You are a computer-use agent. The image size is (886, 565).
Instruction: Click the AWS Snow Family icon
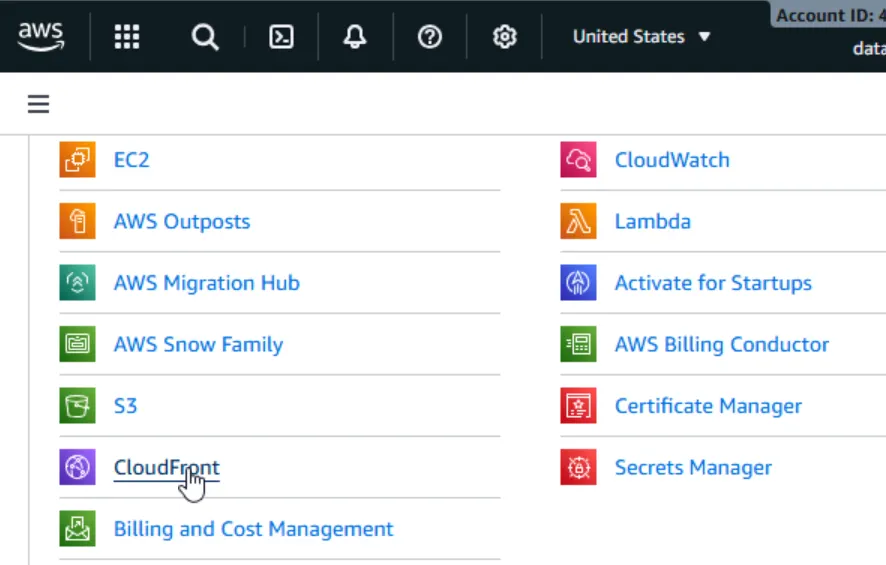tap(77, 344)
